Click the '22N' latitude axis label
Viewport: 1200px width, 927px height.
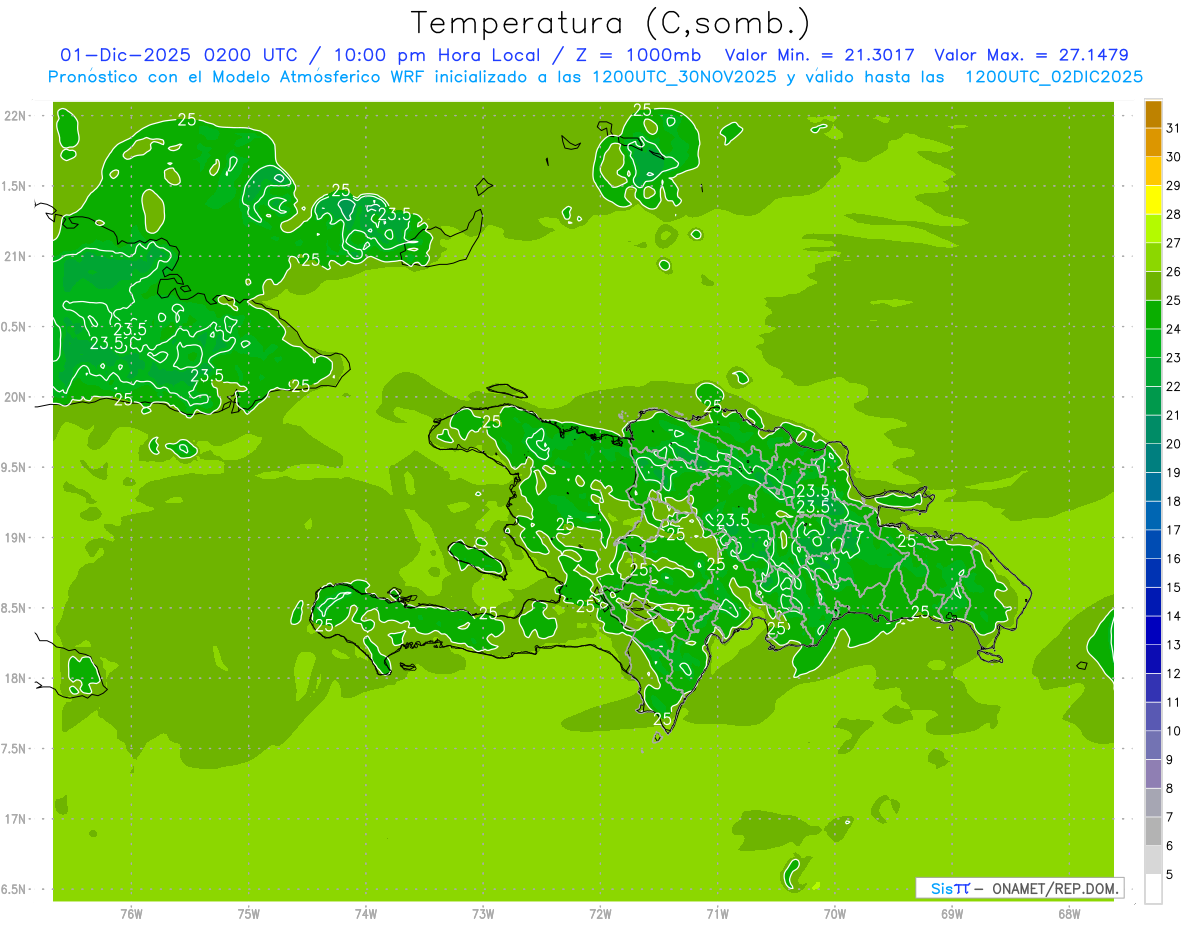point(16,116)
